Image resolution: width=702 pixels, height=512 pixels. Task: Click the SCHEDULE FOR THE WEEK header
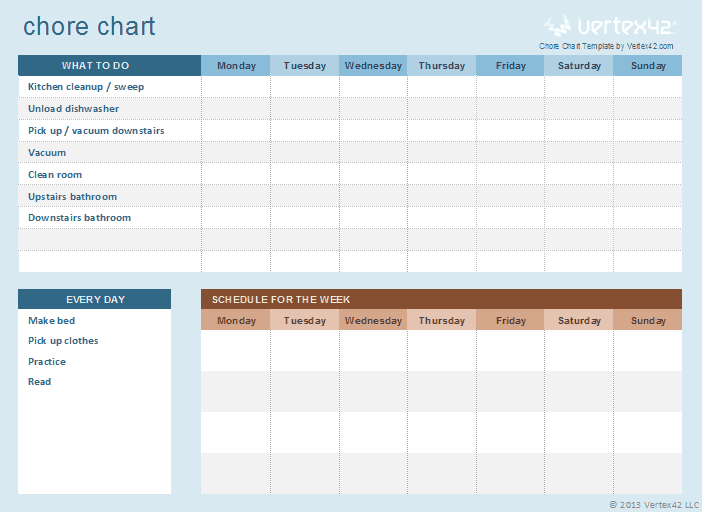(x=441, y=299)
